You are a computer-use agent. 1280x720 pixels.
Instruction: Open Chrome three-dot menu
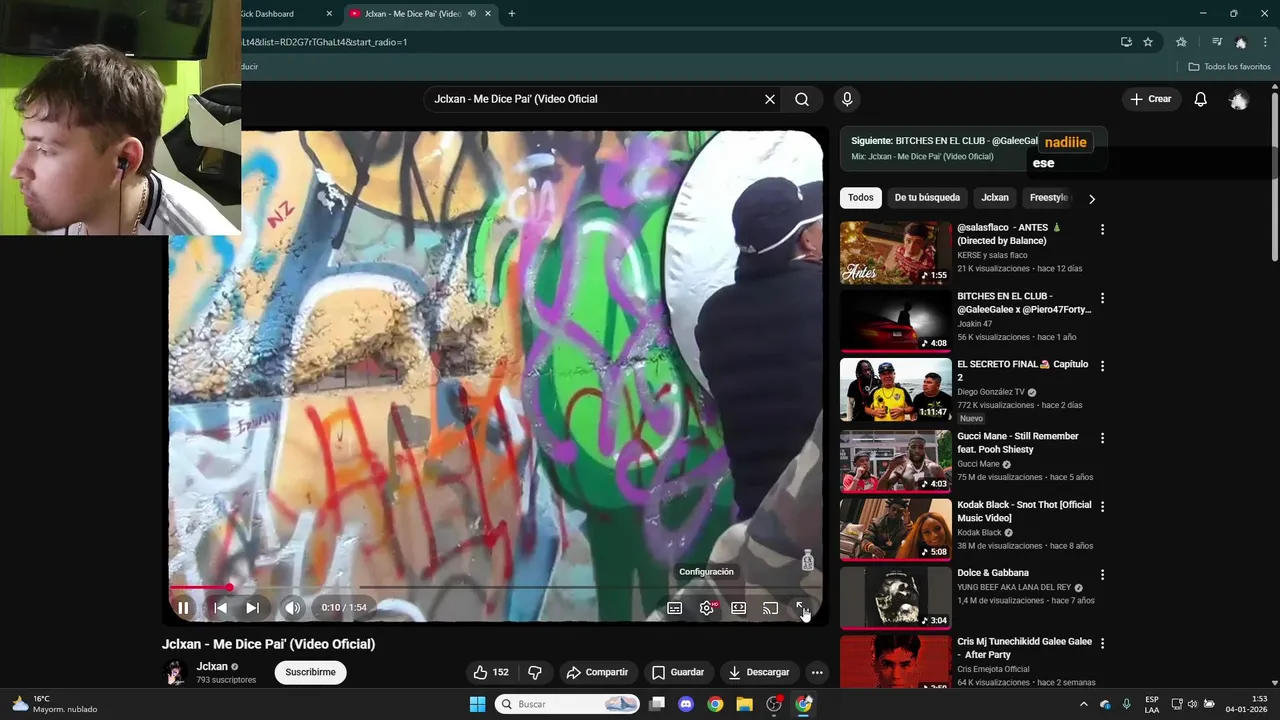coord(1265,42)
